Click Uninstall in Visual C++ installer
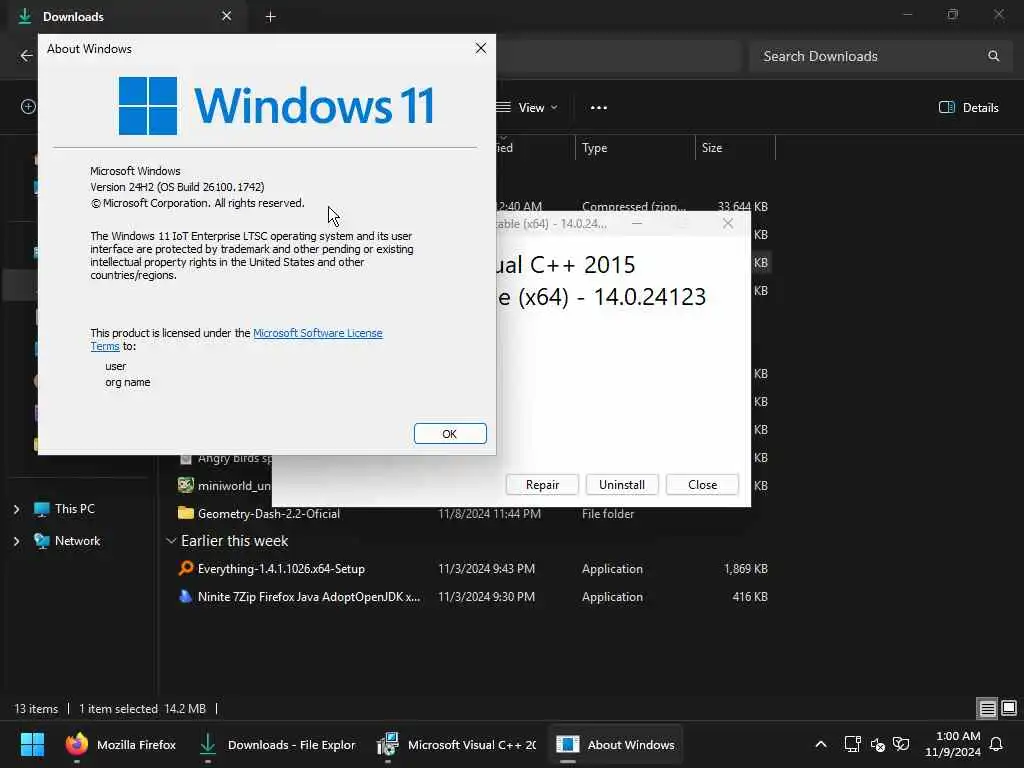The height and width of the screenshot is (768, 1024). point(622,485)
